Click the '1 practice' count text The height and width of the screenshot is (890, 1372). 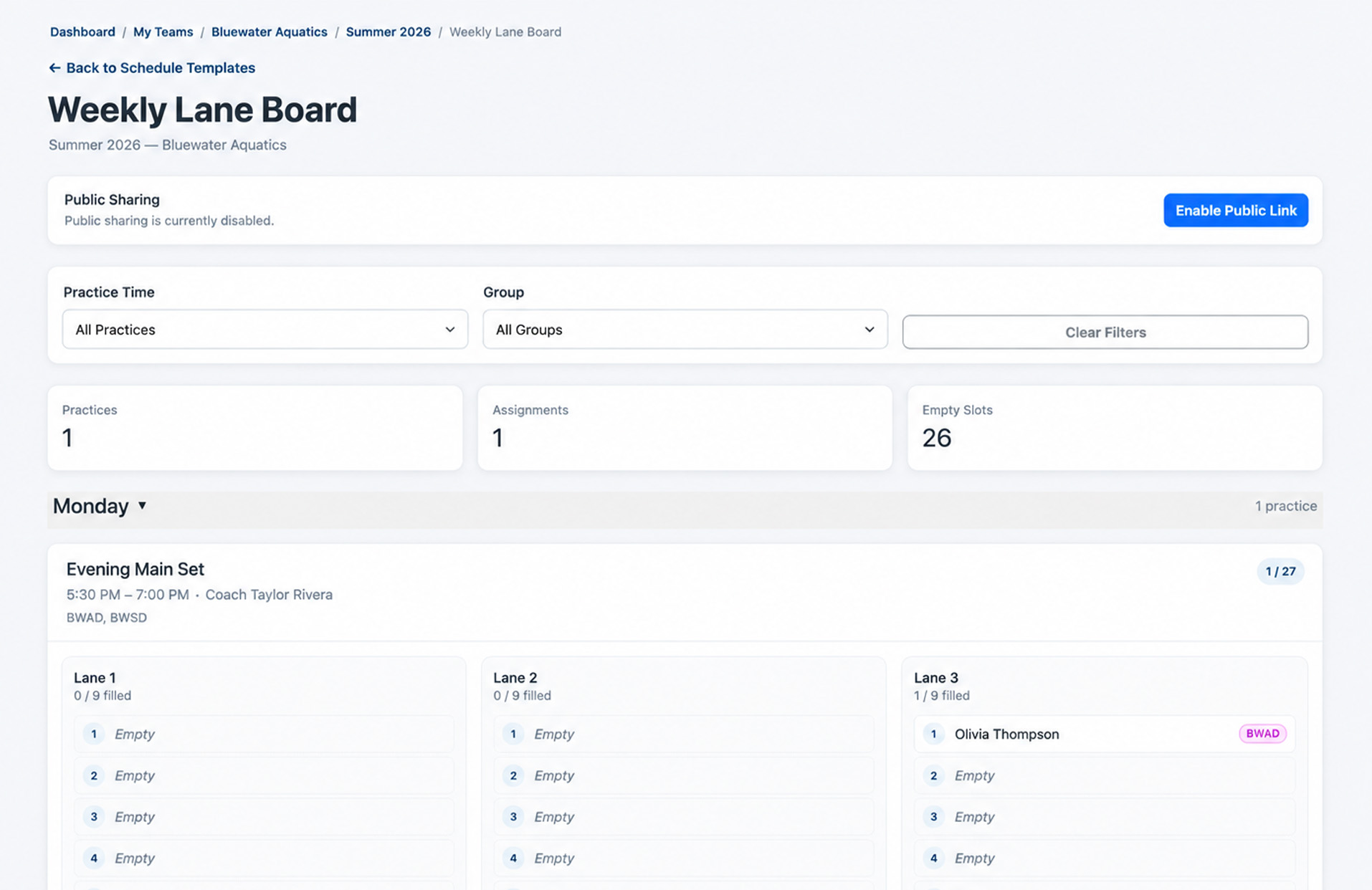pos(1286,506)
